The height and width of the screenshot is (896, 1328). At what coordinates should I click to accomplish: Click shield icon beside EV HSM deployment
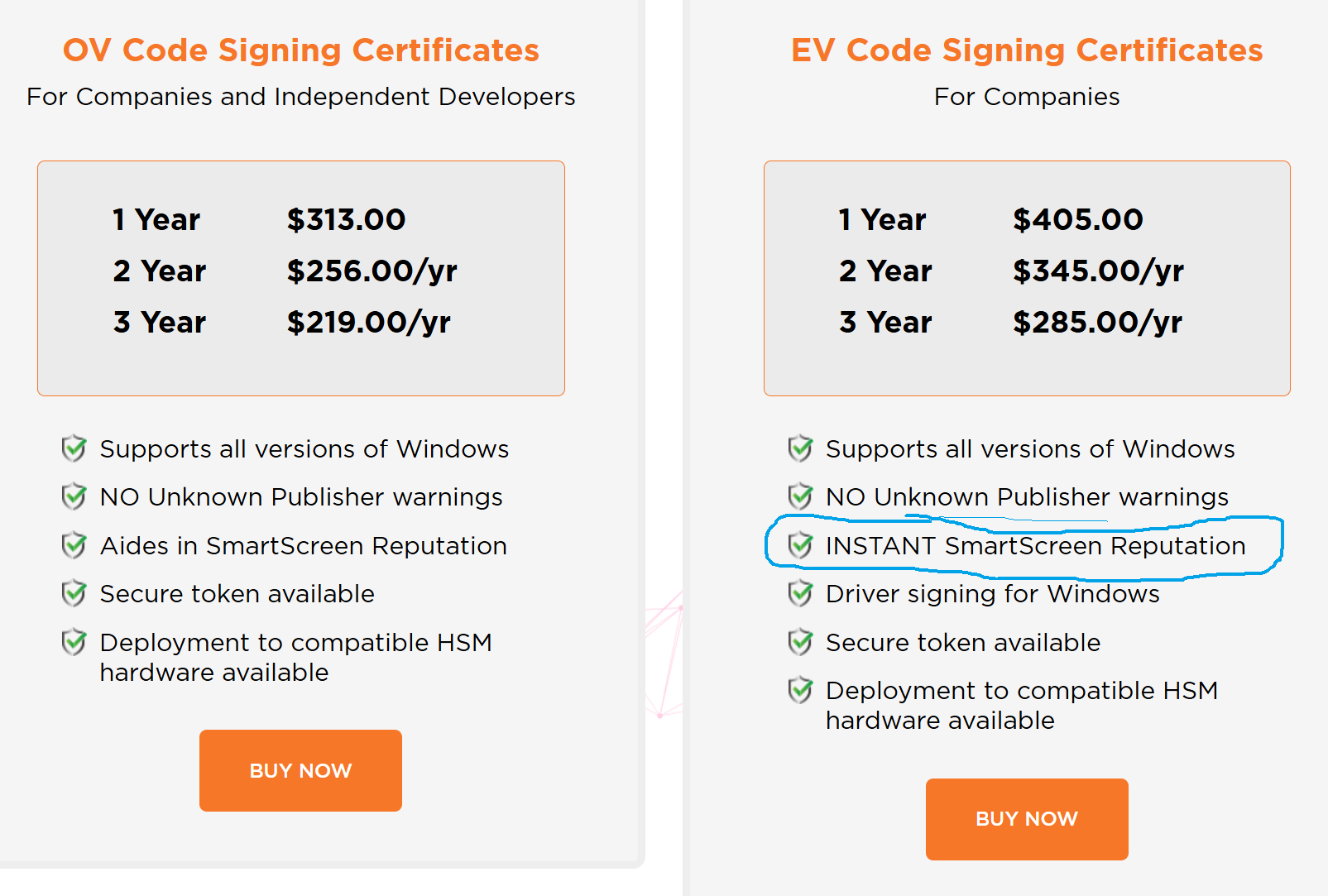coord(800,690)
